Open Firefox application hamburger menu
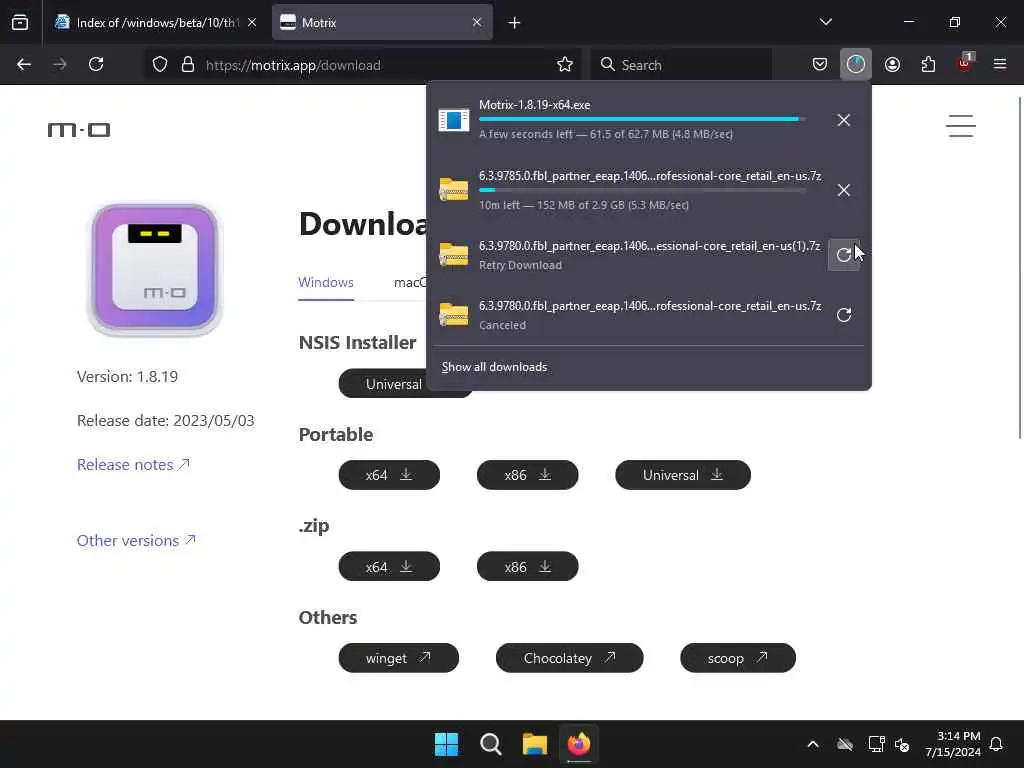This screenshot has height=768, width=1024. click(x=1000, y=65)
